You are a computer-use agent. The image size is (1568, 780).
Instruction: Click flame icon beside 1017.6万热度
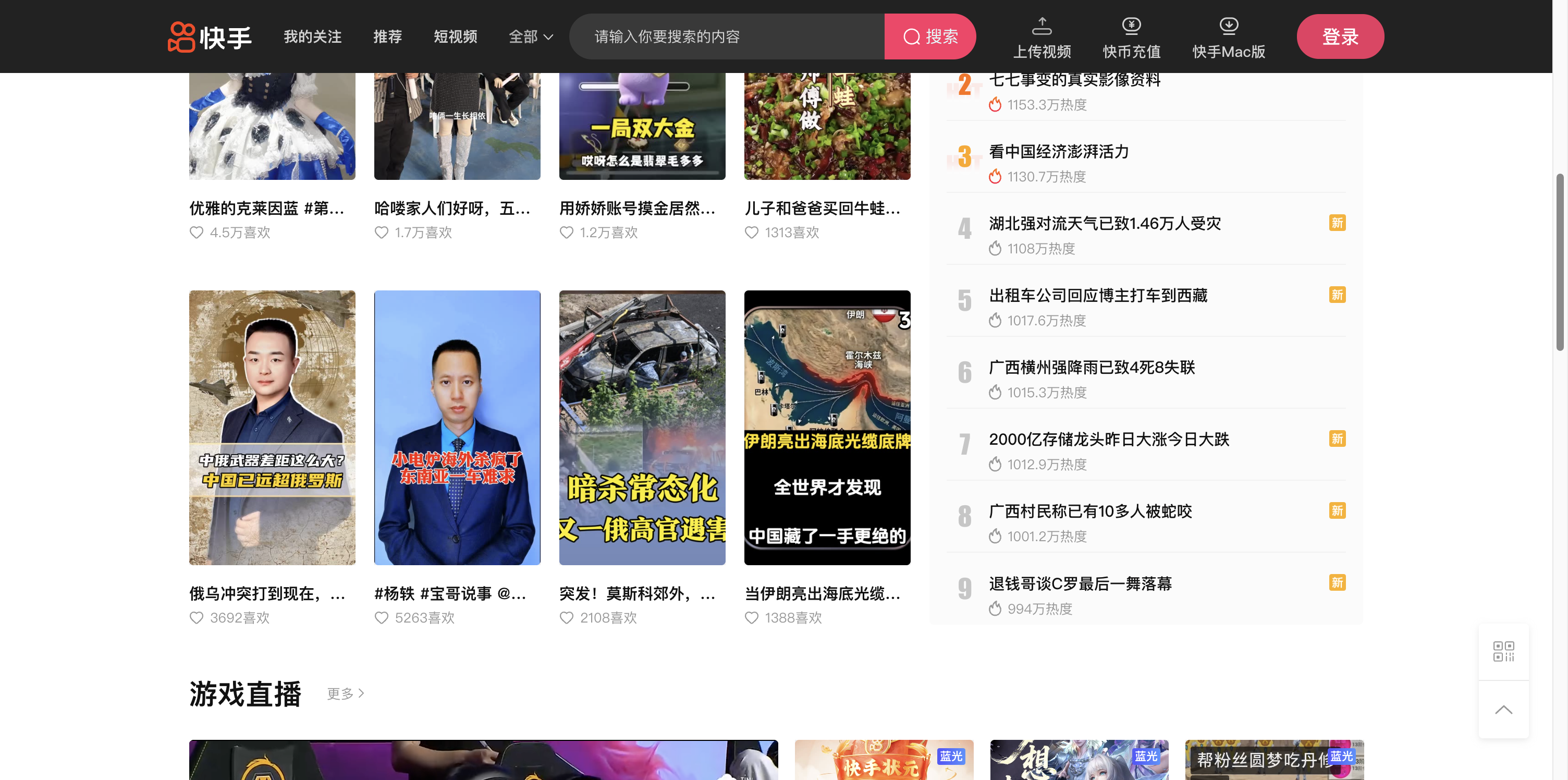(x=995, y=320)
